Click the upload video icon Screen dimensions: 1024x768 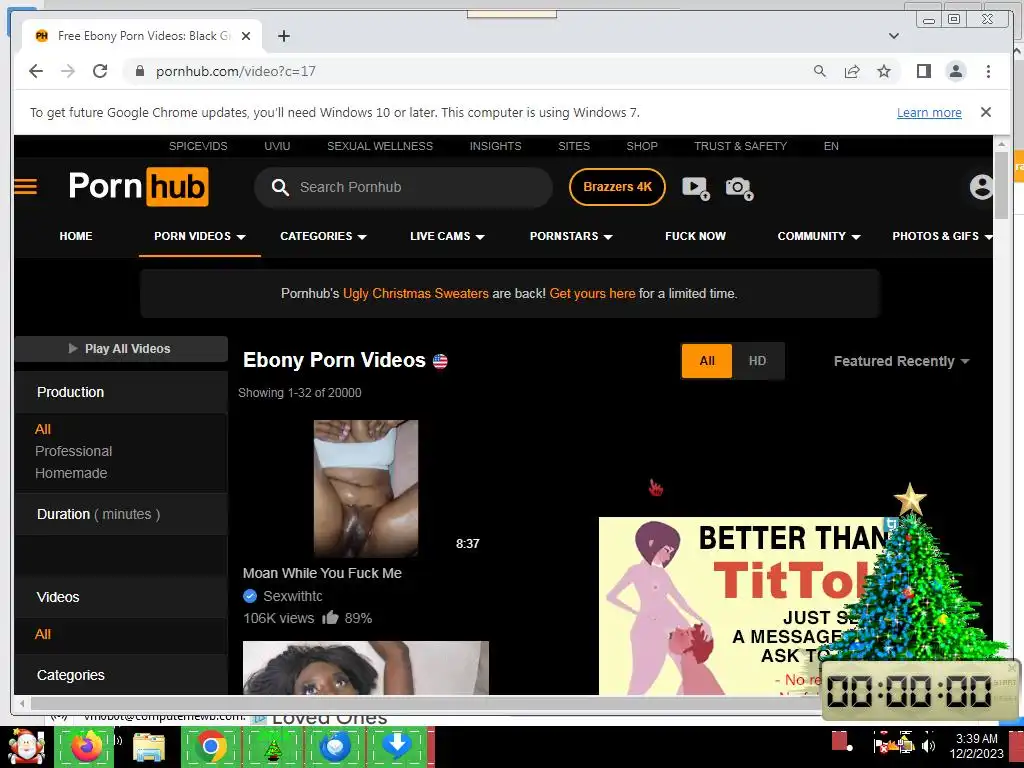click(x=696, y=188)
